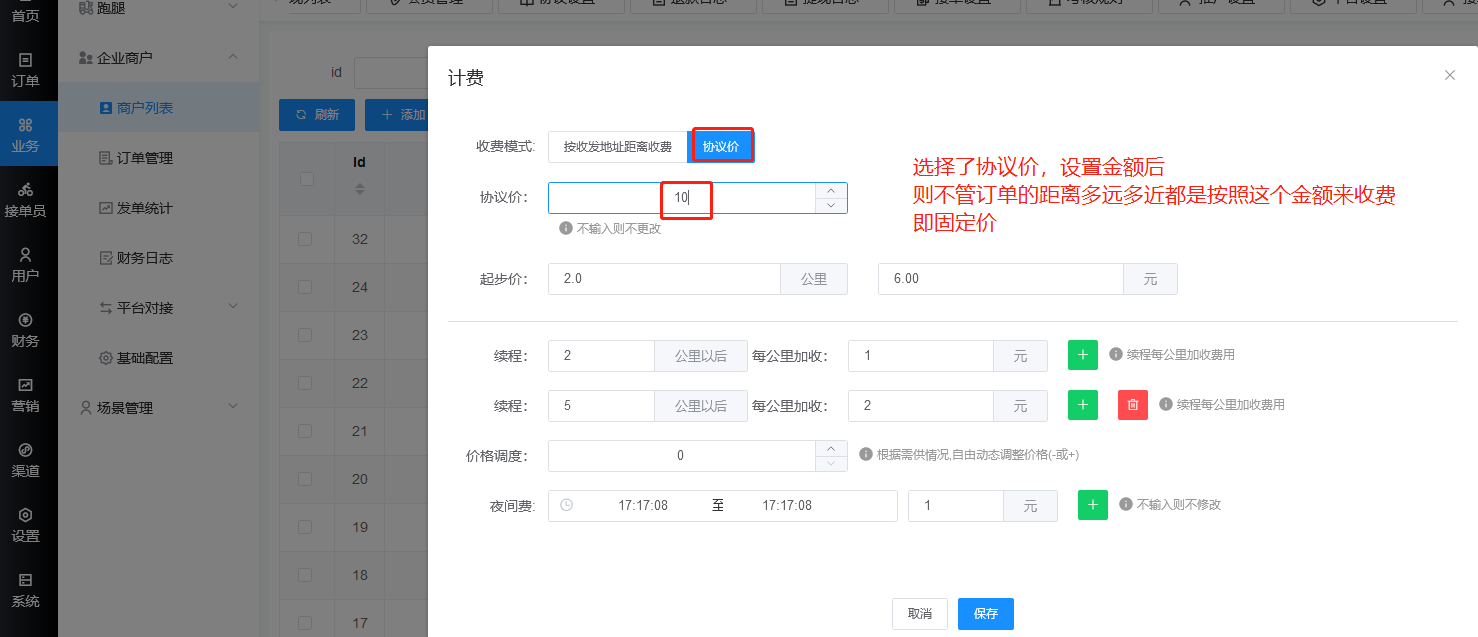The width and height of the screenshot is (1478, 637).
Task: Click green plus button in second 续程 row
Action: (x=1083, y=405)
